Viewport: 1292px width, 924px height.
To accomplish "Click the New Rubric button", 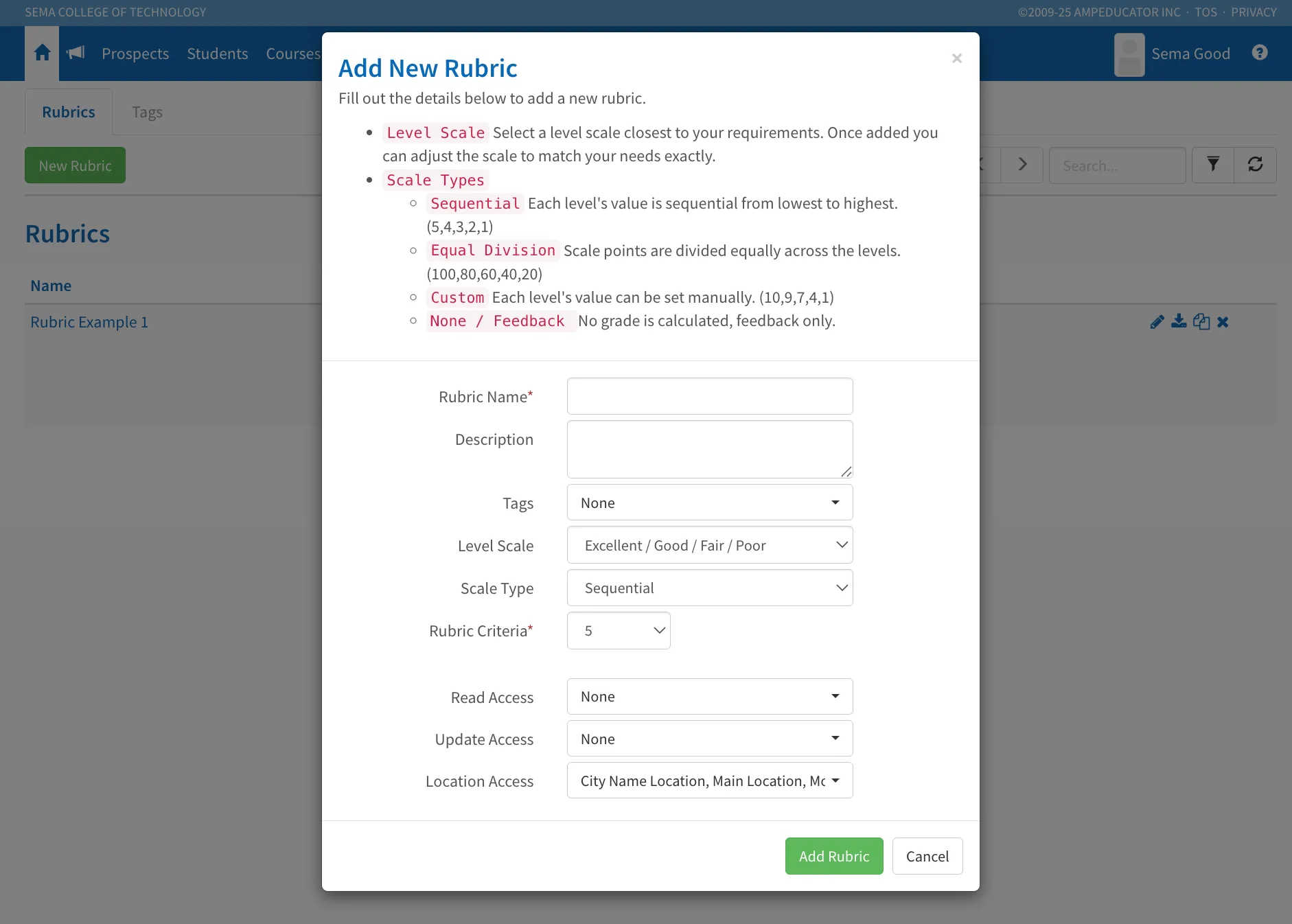I will point(75,165).
